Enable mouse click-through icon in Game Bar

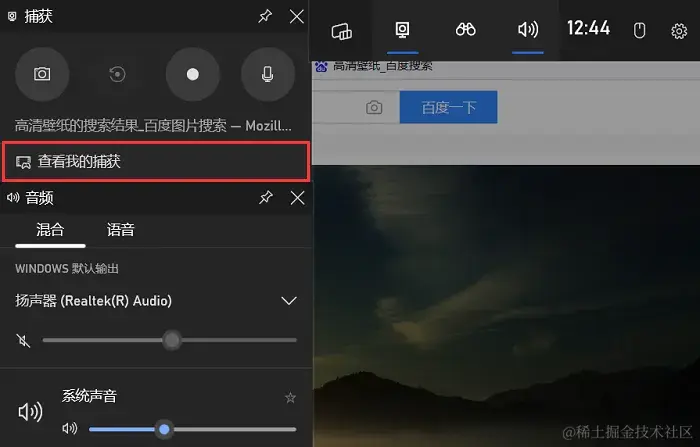639,31
